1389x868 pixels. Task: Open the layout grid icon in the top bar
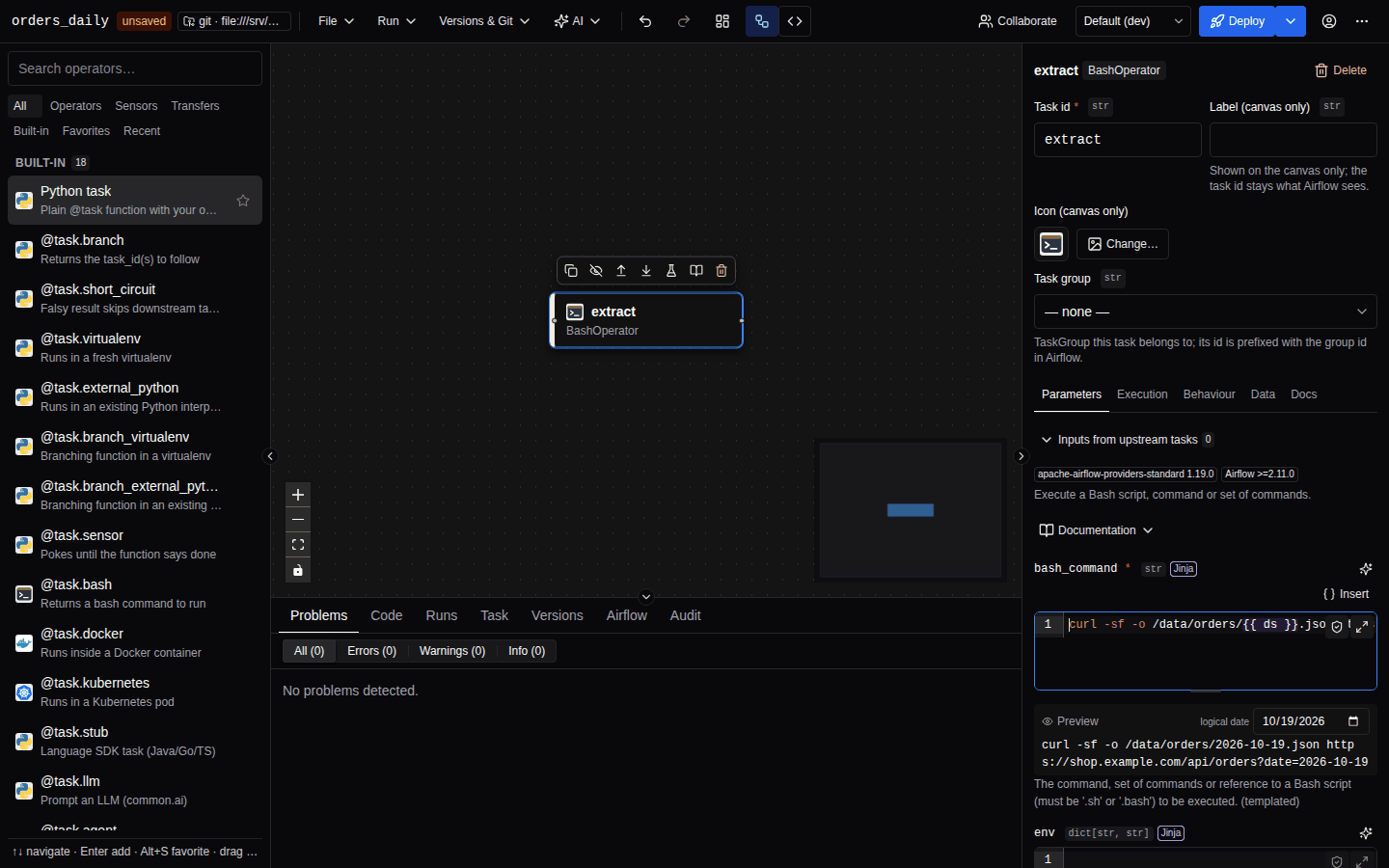[x=722, y=21]
